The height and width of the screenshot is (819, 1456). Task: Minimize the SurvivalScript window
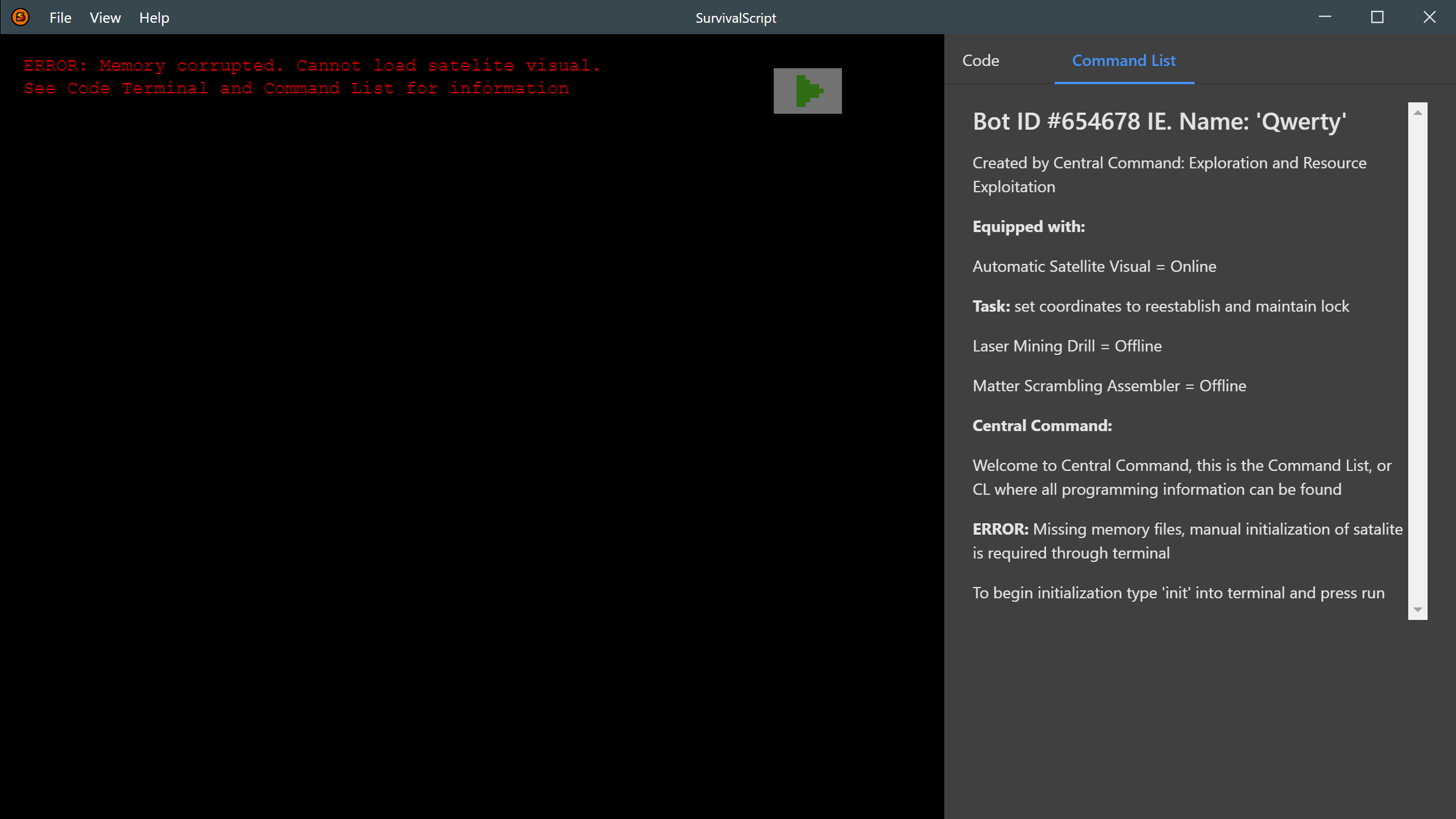point(1325,17)
